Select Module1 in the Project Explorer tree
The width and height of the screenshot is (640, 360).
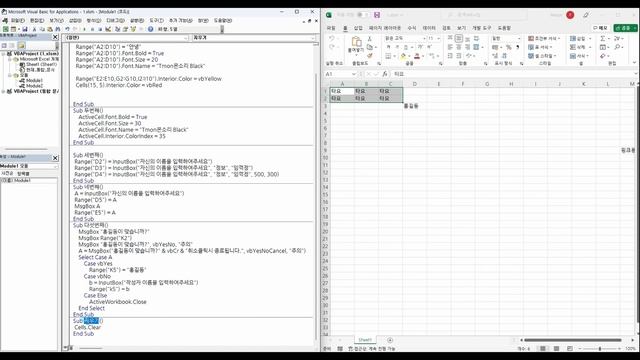tap(34, 80)
